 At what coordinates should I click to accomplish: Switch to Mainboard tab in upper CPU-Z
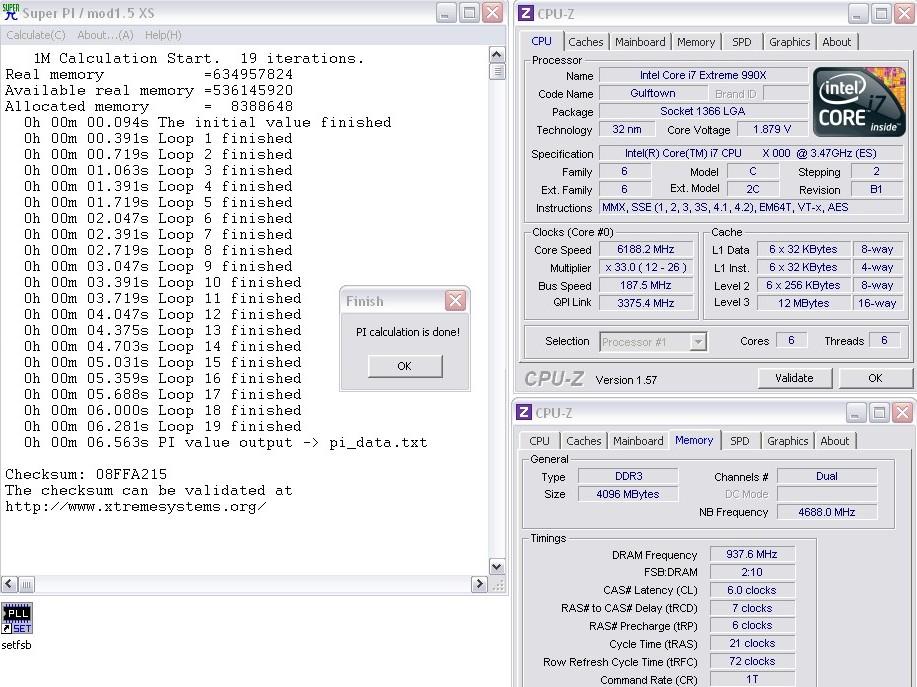click(x=640, y=42)
